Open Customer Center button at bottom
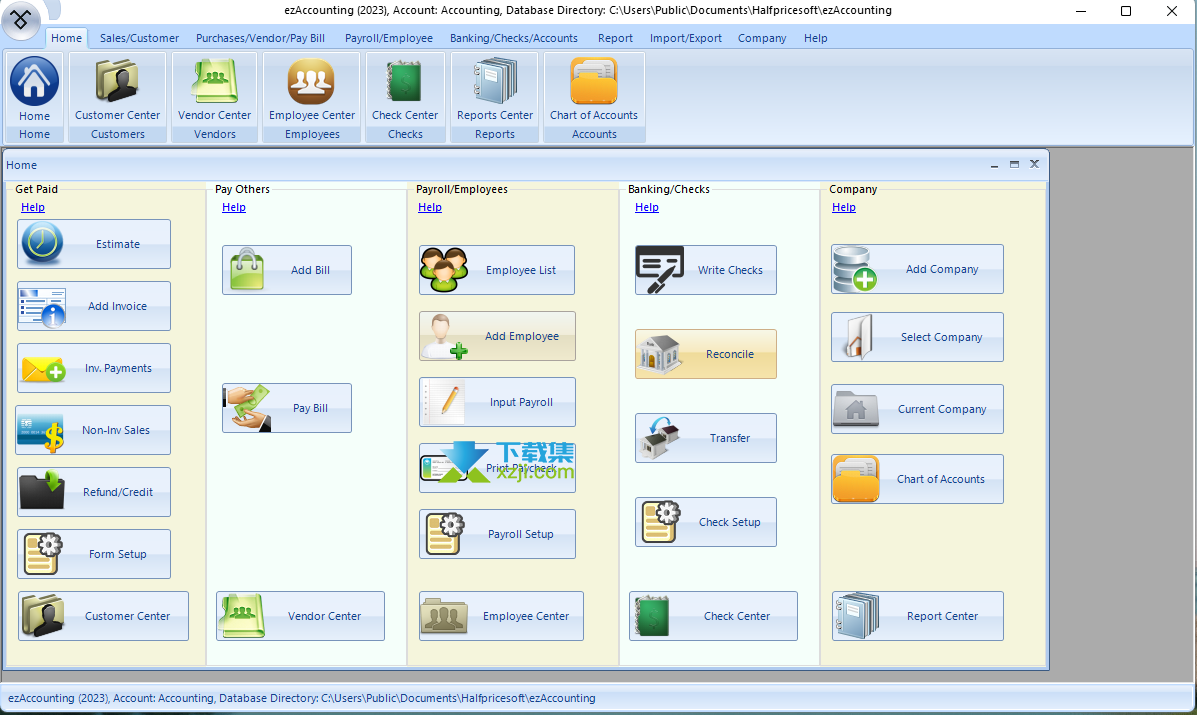The image size is (1197, 715). tap(103, 616)
